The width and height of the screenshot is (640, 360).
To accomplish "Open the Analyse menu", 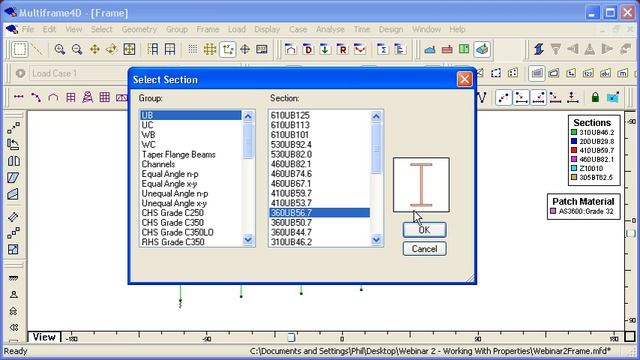I will [x=330, y=29].
